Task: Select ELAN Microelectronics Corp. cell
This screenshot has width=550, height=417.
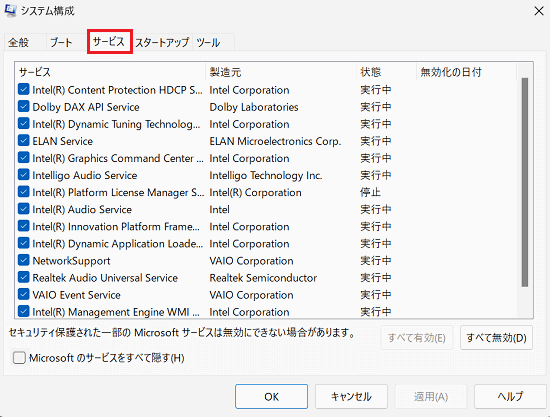Action: click(275, 141)
